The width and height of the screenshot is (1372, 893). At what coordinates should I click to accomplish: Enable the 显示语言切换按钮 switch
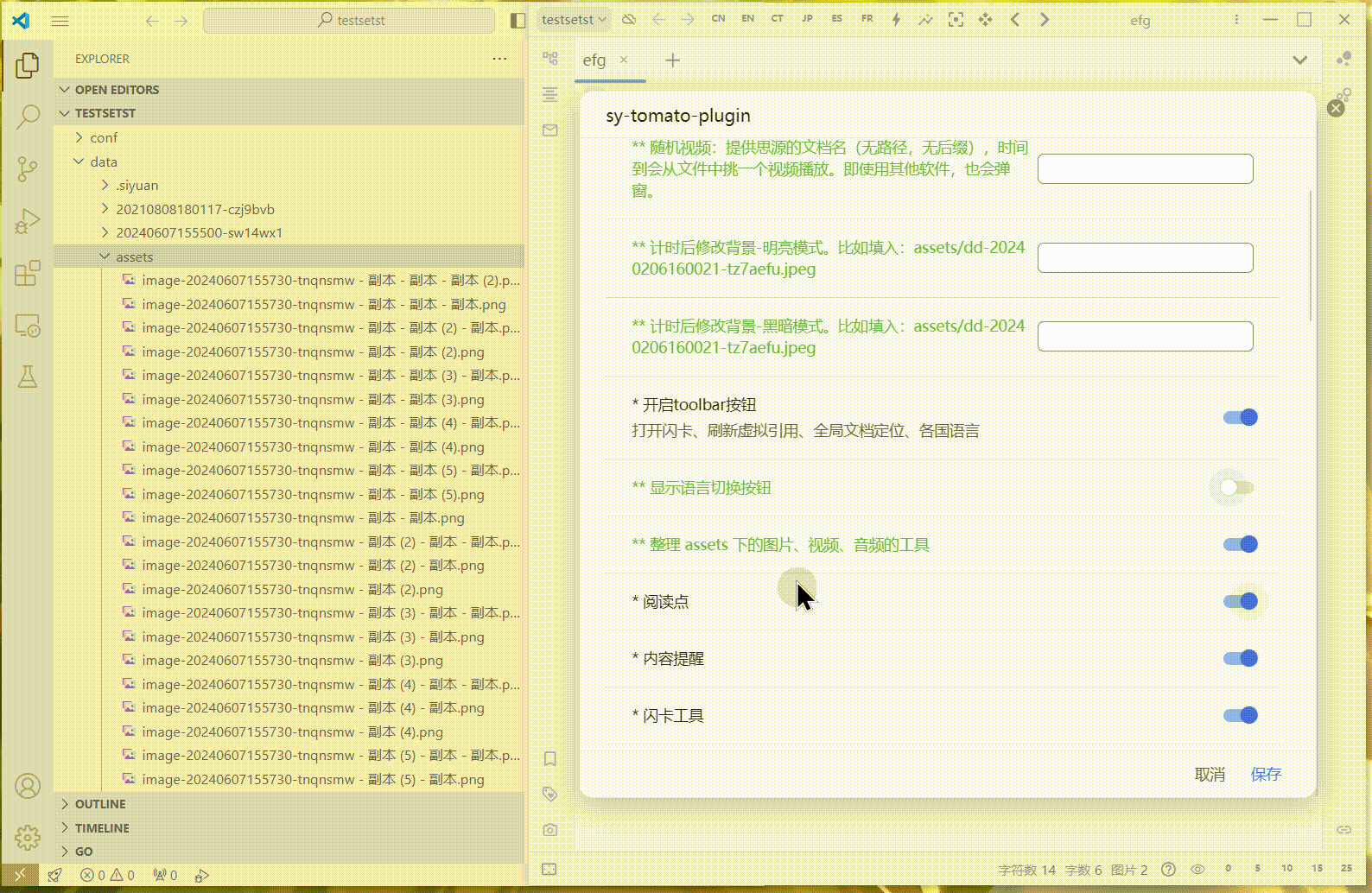(1236, 488)
